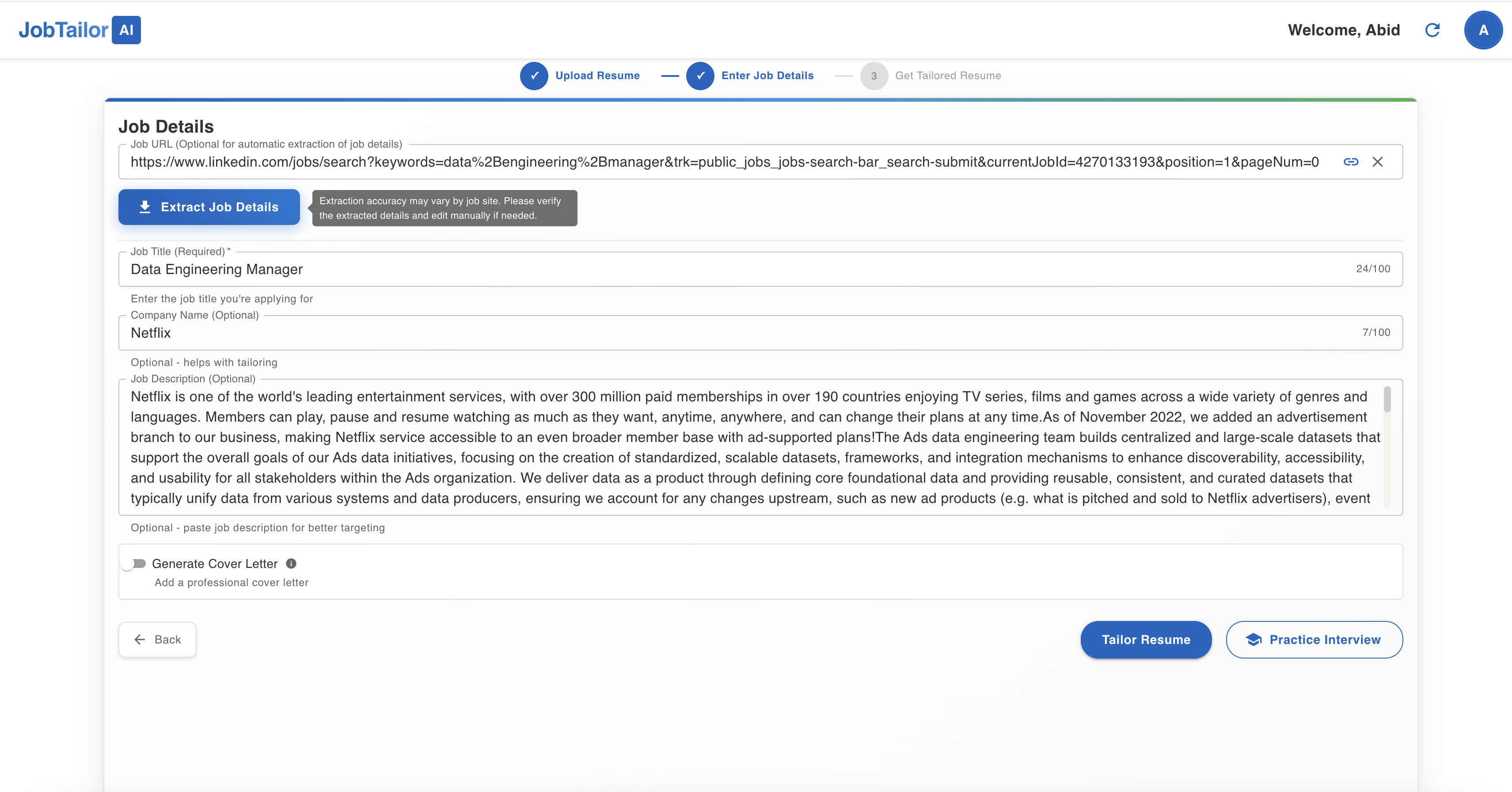The image size is (1512, 792).
Task: Click the refresh icon near the welcome text
Action: [1432, 30]
